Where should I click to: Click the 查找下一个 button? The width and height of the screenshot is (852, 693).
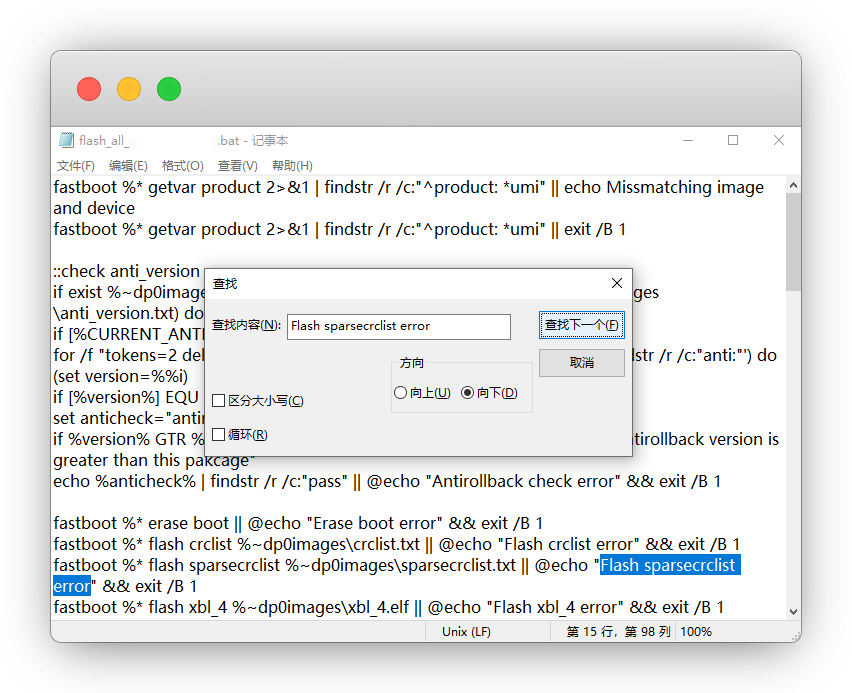tap(581, 326)
